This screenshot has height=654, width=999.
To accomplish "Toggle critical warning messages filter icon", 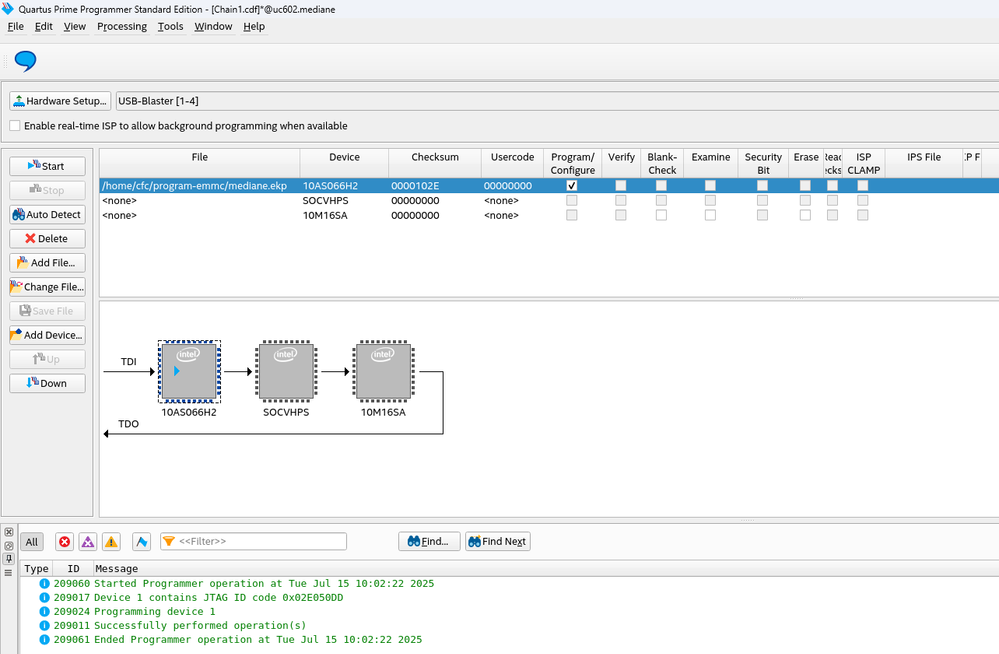I will tap(88, 542).
